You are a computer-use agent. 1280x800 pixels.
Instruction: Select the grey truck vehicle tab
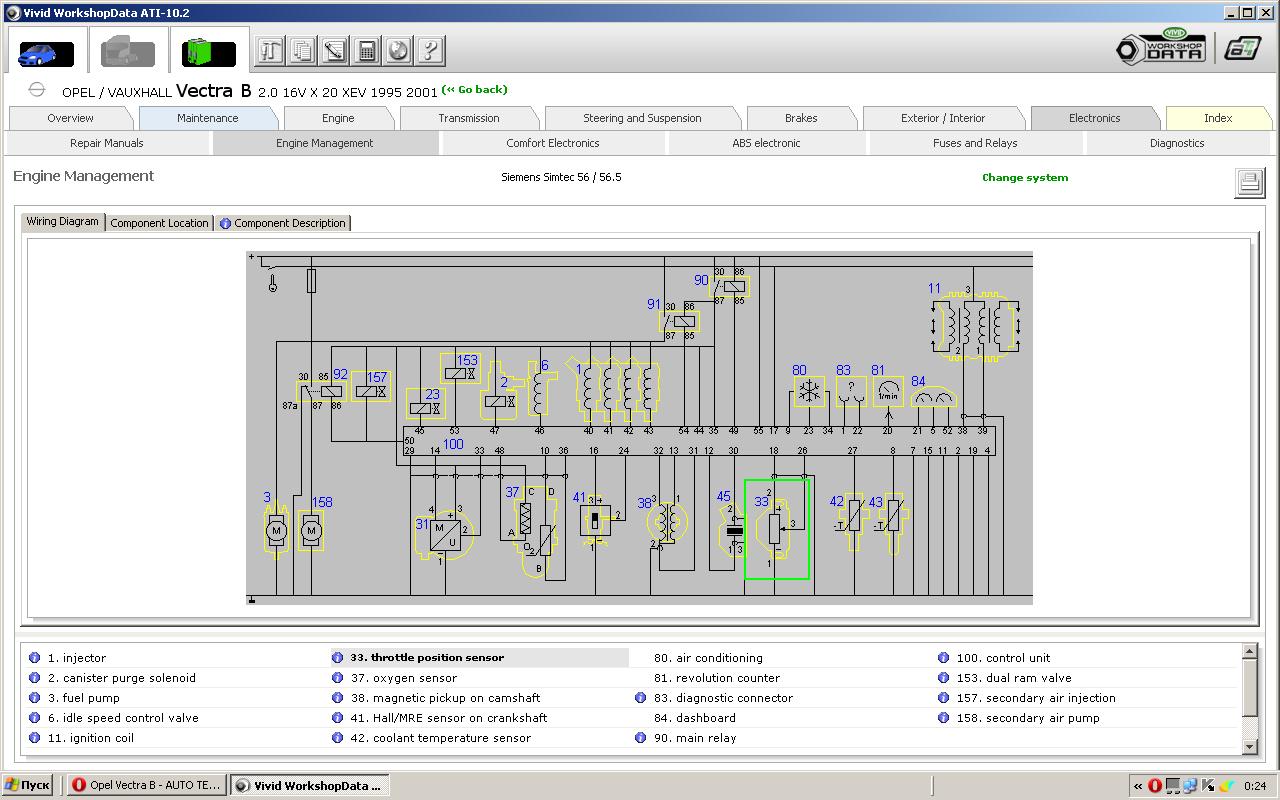pos(128,51)
